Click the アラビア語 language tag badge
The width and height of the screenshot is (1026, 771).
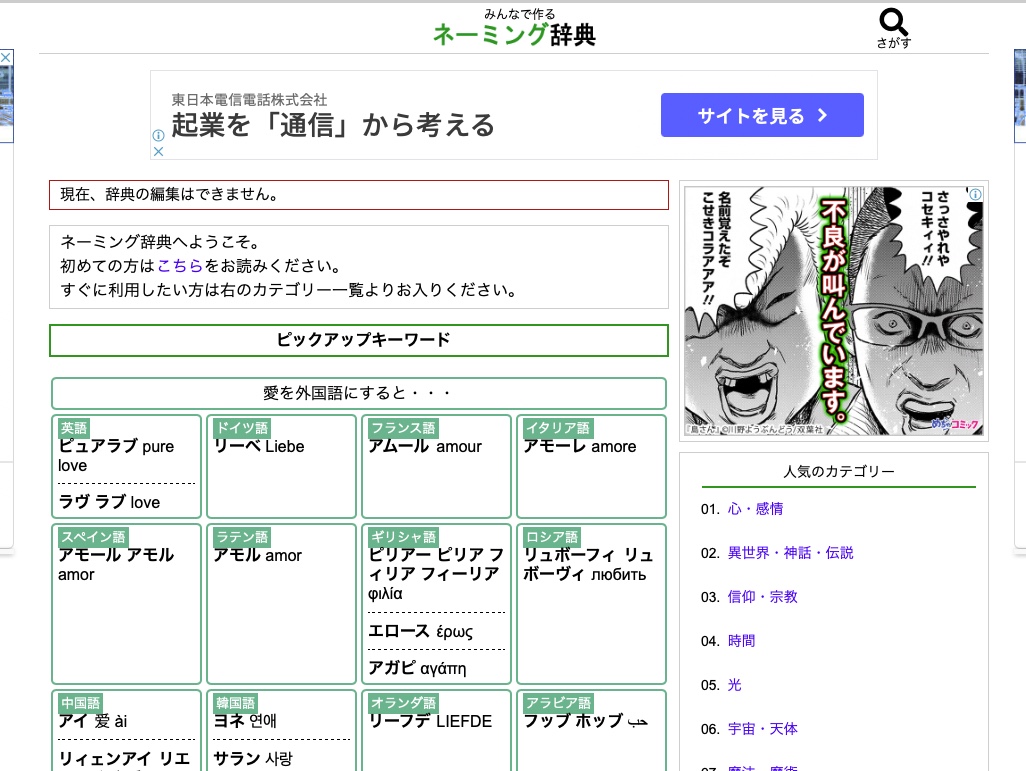(558, 701)
